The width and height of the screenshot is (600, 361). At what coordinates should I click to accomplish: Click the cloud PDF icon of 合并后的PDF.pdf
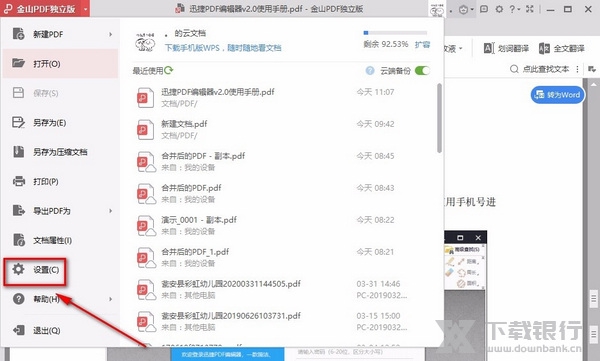click(x=146, y=194)
